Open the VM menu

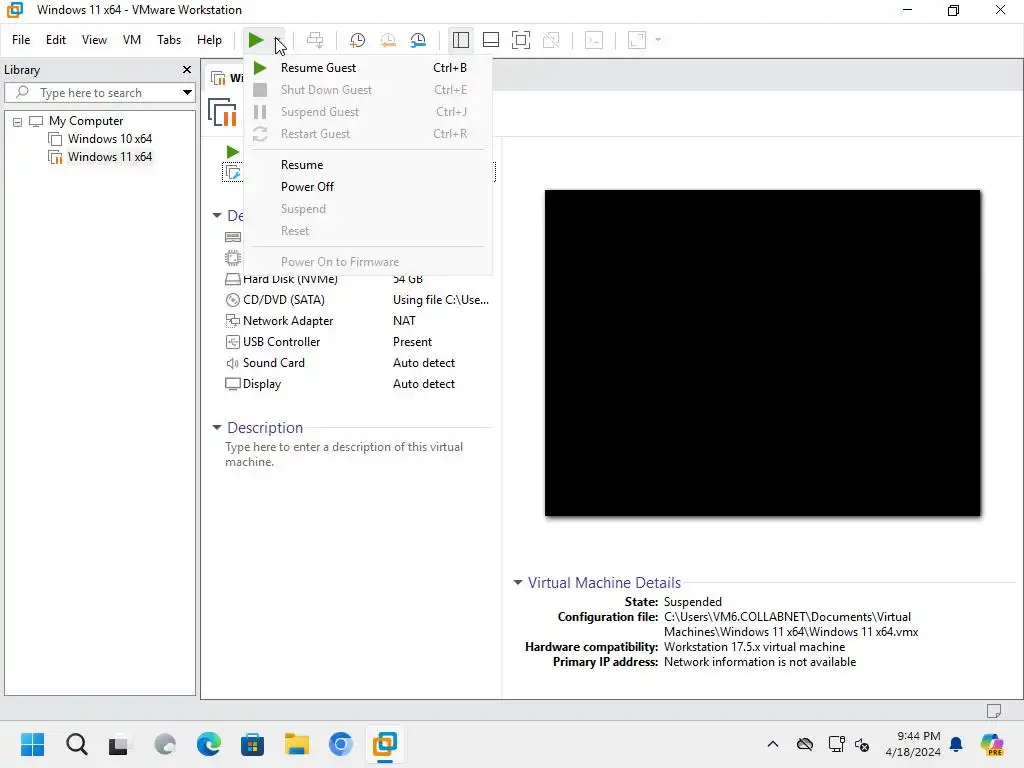[132, 40]
